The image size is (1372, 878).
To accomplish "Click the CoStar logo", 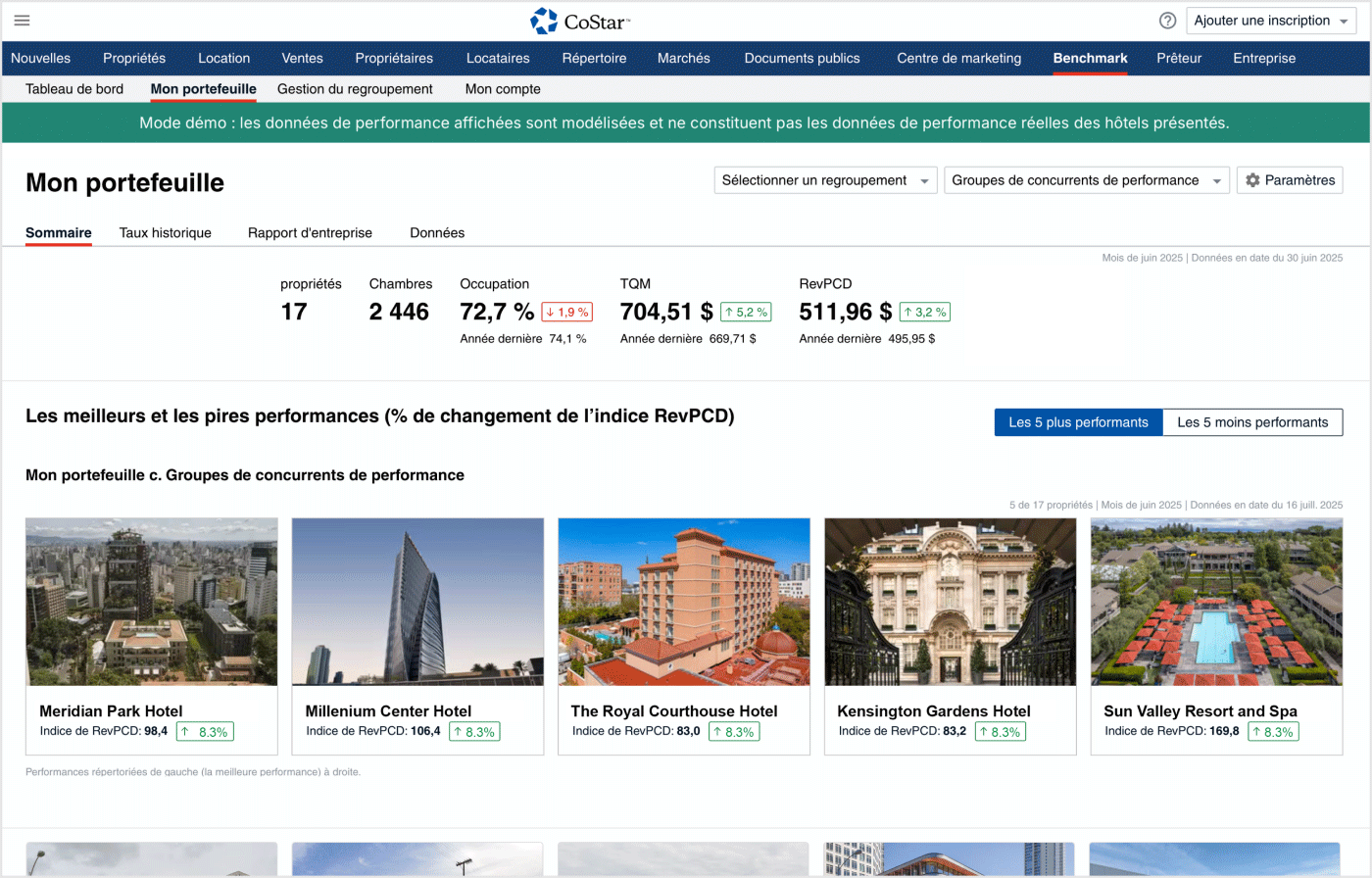I will click(x=581, y=21).
